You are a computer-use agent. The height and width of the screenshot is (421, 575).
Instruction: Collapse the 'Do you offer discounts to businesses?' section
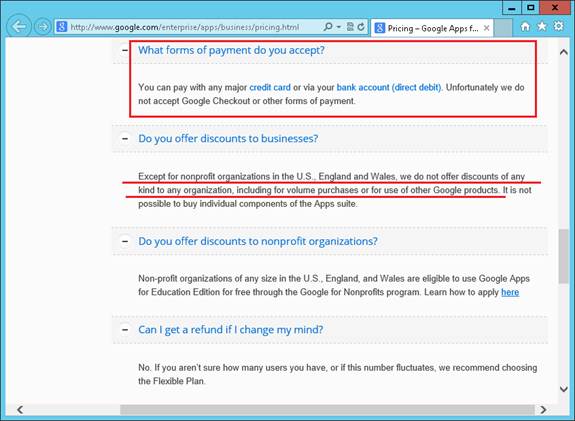[x=125, y=139]
